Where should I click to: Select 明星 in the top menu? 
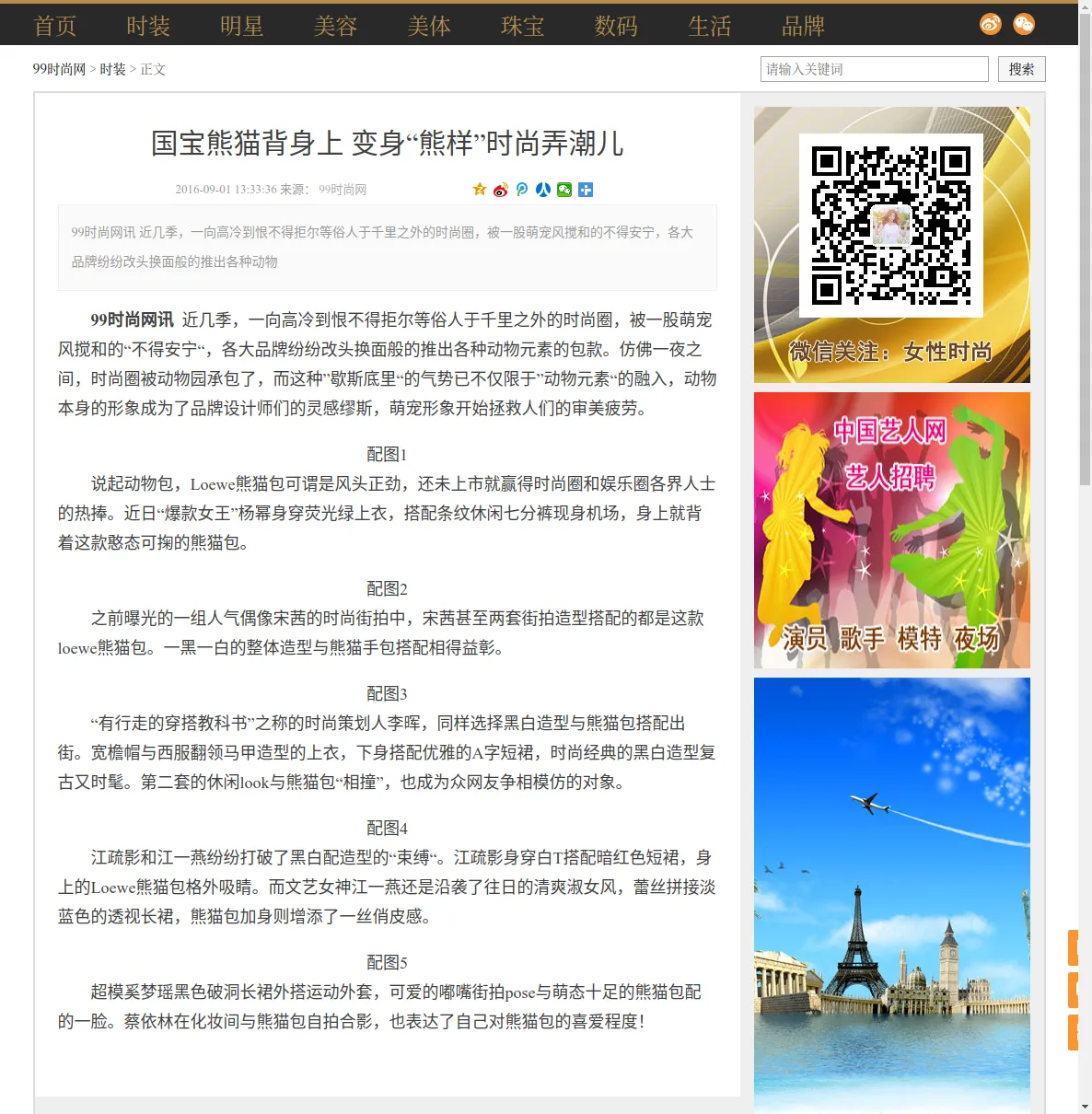pos(242,26)
